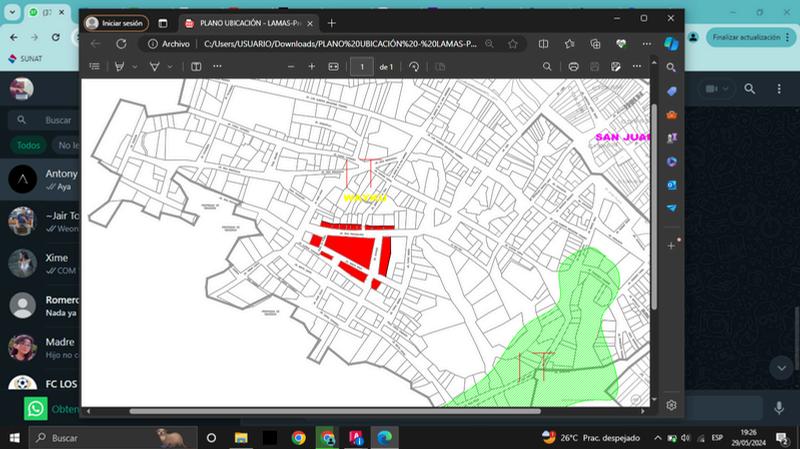Image resolution: width=800 pixels, height=449 pixels.
Task: Open Edge sidebar tools briefcase icon
Action: pos(671,115)
